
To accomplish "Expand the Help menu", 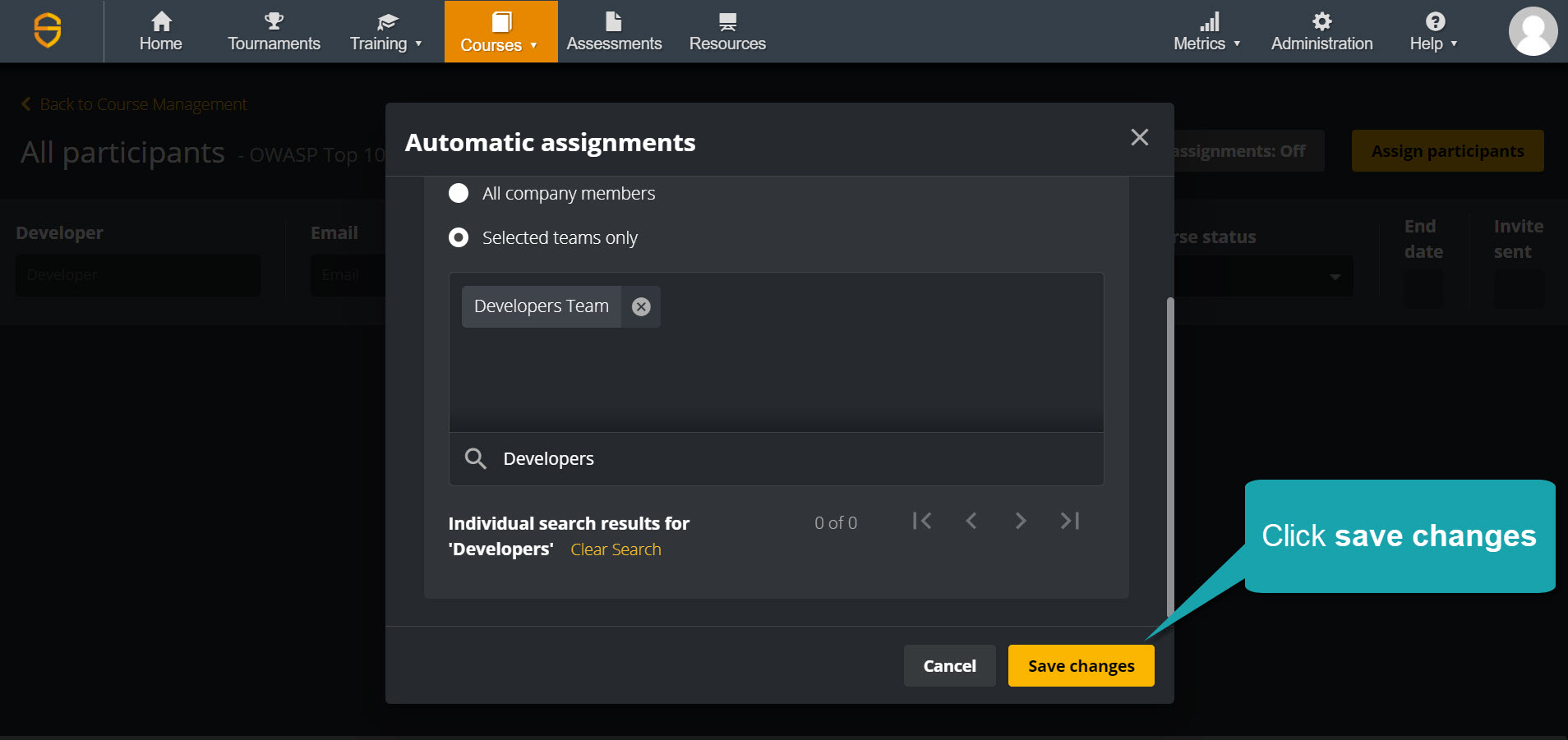I will click(1434, 31).
